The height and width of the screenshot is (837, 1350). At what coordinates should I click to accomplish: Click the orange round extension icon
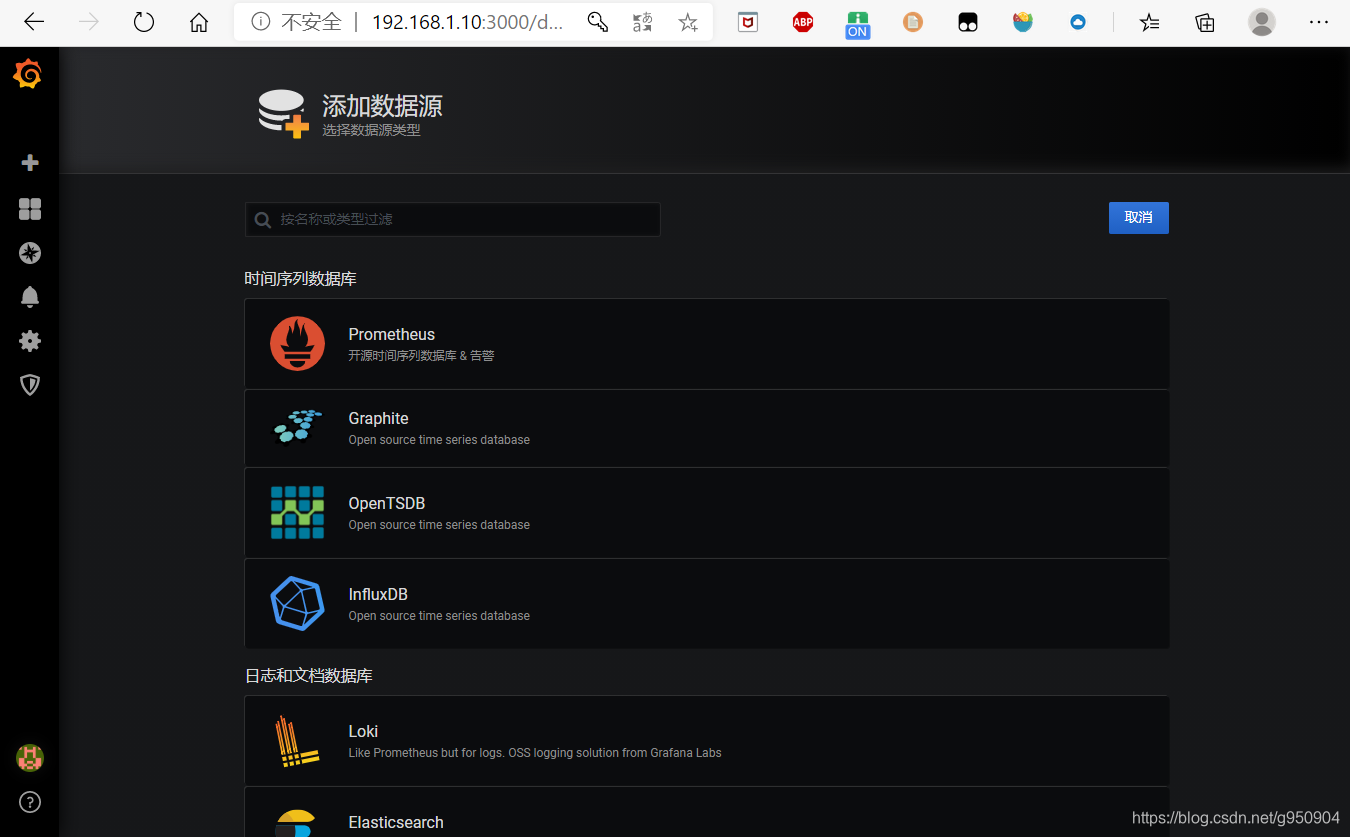[x=913, y=22]
